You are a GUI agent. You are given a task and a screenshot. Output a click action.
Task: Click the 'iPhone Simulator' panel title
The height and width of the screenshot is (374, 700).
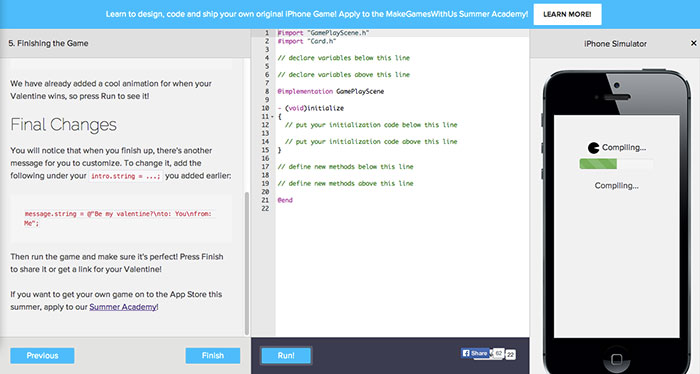(615, 44)
